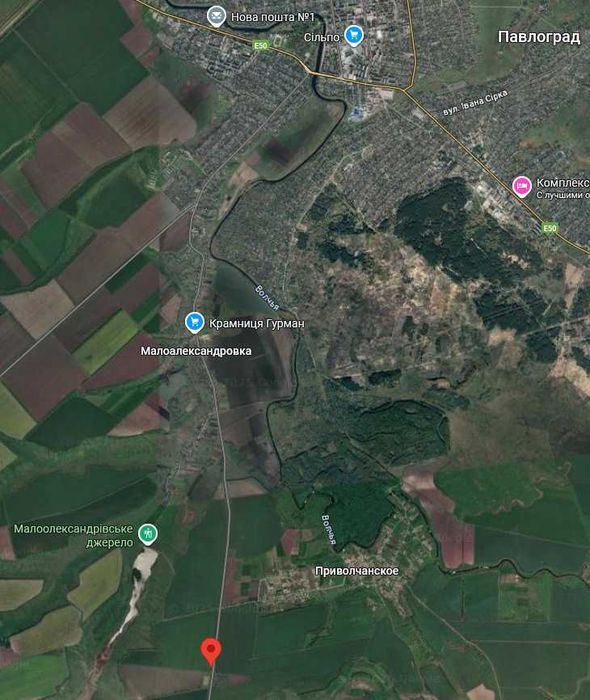Open the Малоолександрівське джерело text label
This screenshot has height=700, width=590.
[x=74, y=536]
